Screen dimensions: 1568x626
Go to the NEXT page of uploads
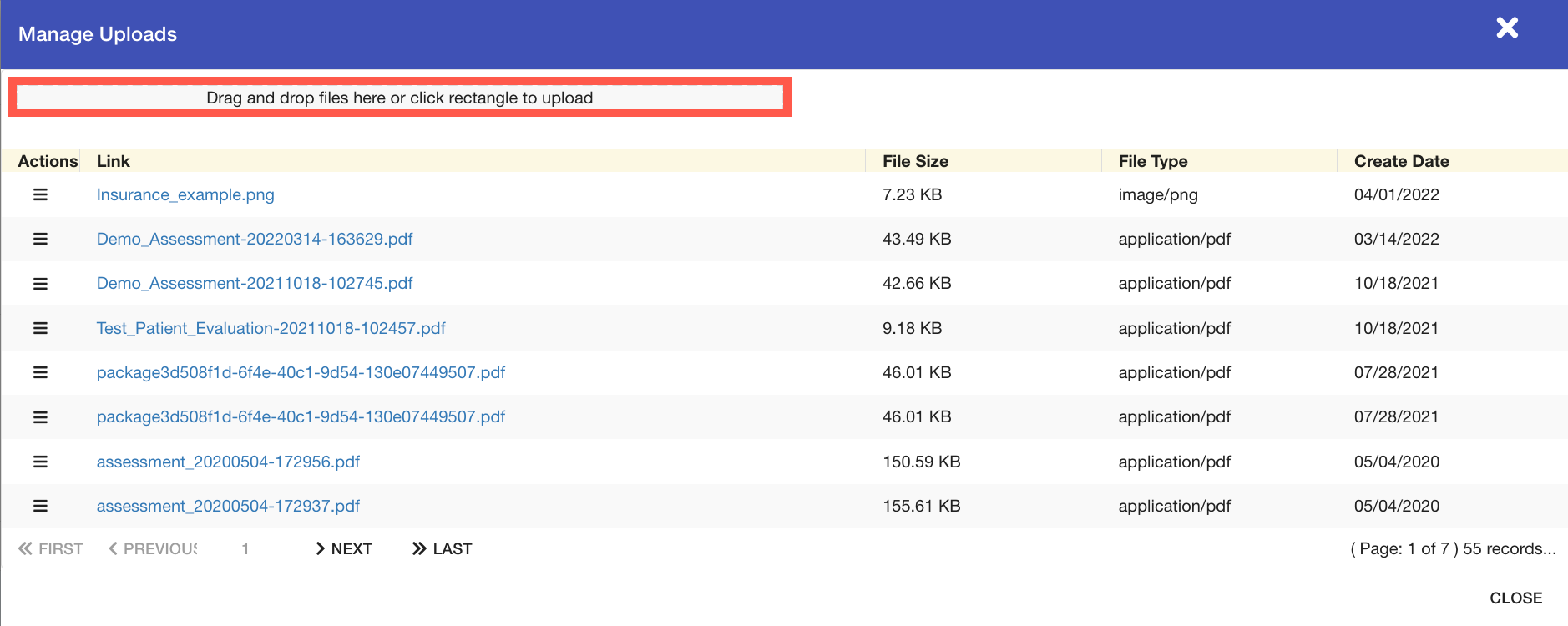343,548
